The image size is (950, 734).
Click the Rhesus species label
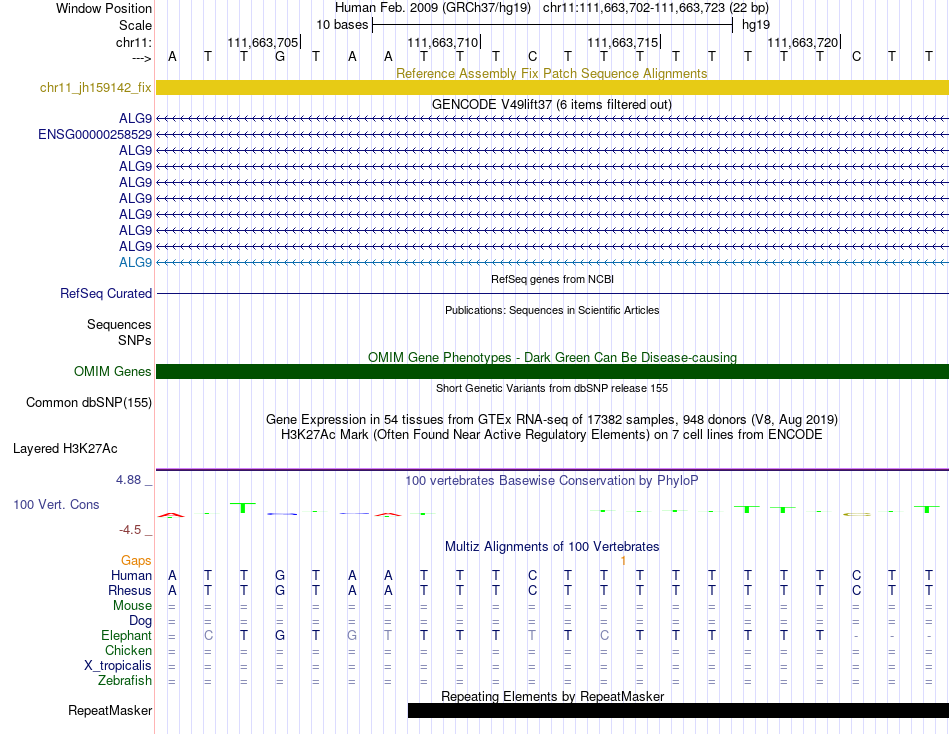point(130,590)
